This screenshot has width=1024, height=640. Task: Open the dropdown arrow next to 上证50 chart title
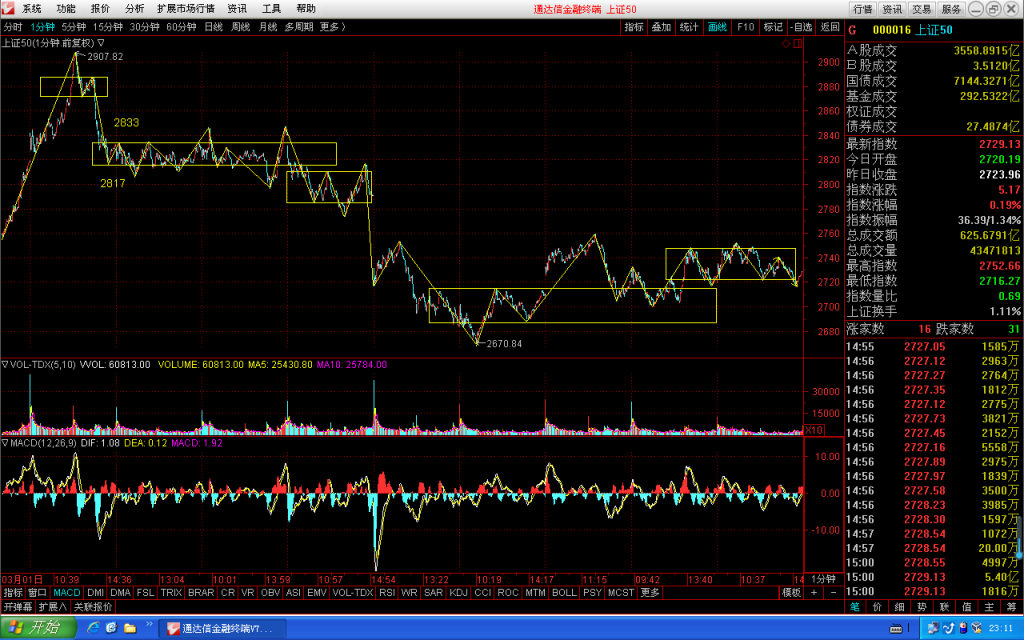tap(101, 42)
